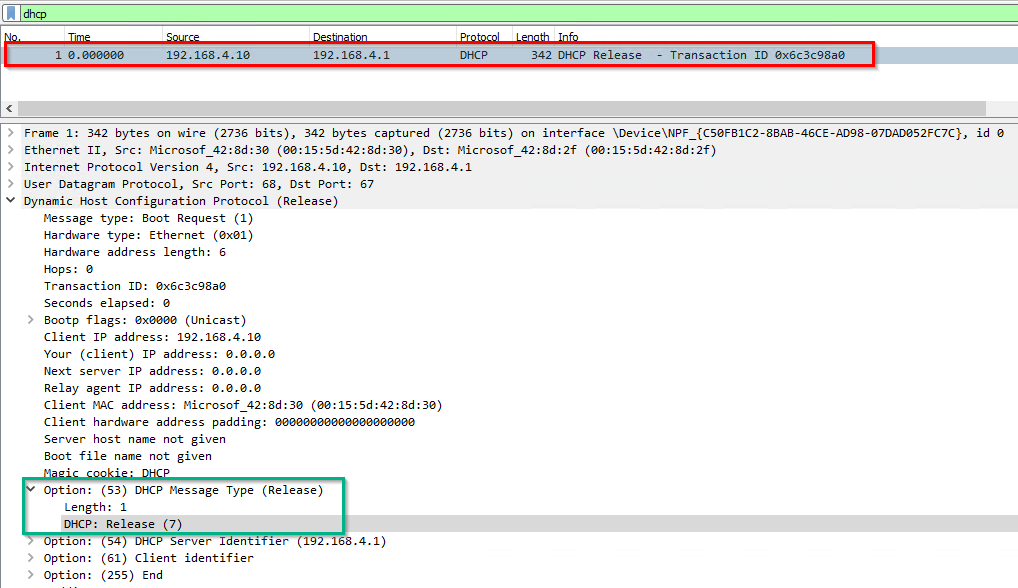
Task: Expand the User Datagram Protocol node
Action: [x=10, y=184]
